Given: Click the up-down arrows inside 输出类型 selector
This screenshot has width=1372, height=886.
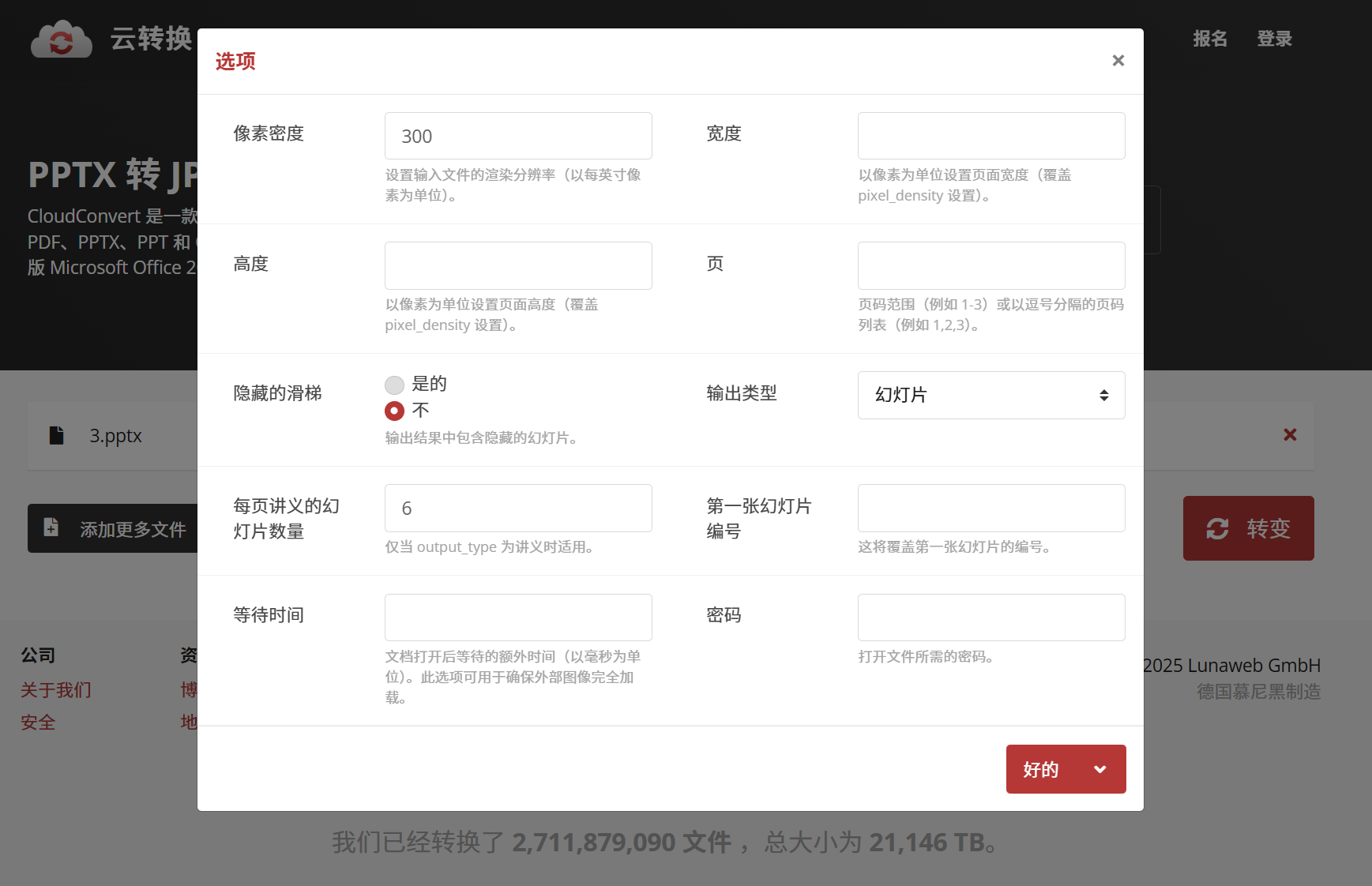Looking at the screenshot, I should pyautogui.click(x=1103, y=395).
